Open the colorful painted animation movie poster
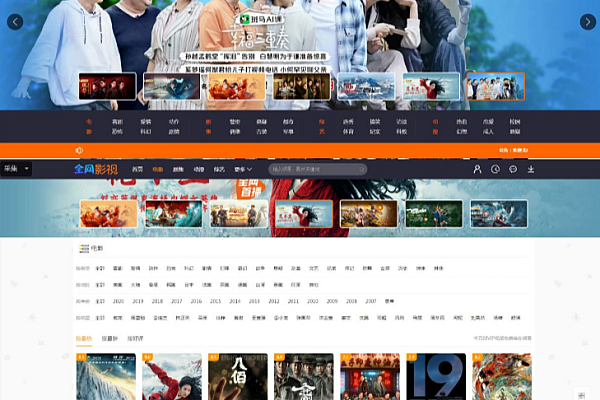Viewport: 600px width, 400px height. (502, 377)
